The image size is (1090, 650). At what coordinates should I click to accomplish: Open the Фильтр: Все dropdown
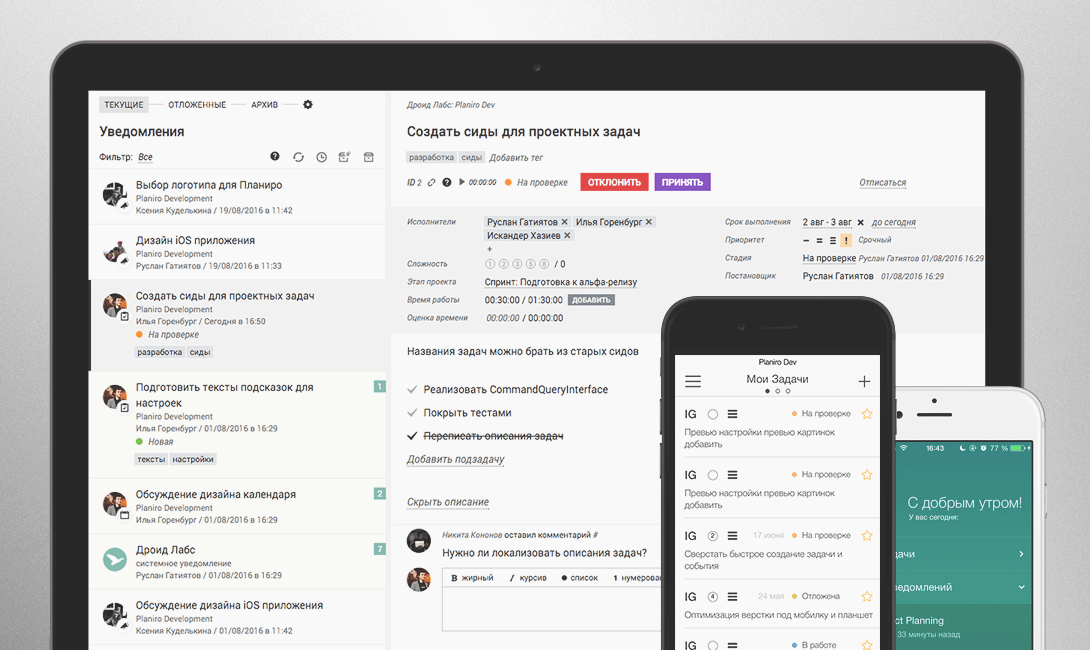tap(145, 157)
